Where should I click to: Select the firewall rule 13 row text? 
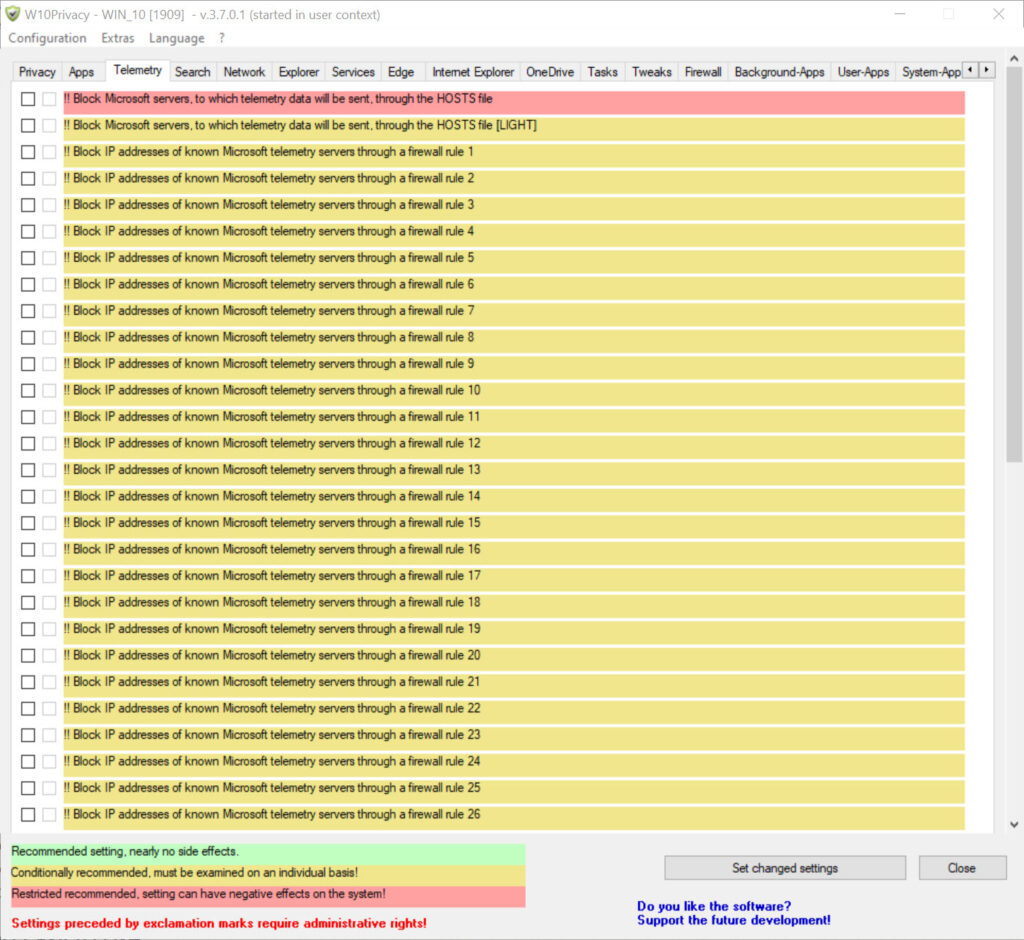tap(272, 470)
